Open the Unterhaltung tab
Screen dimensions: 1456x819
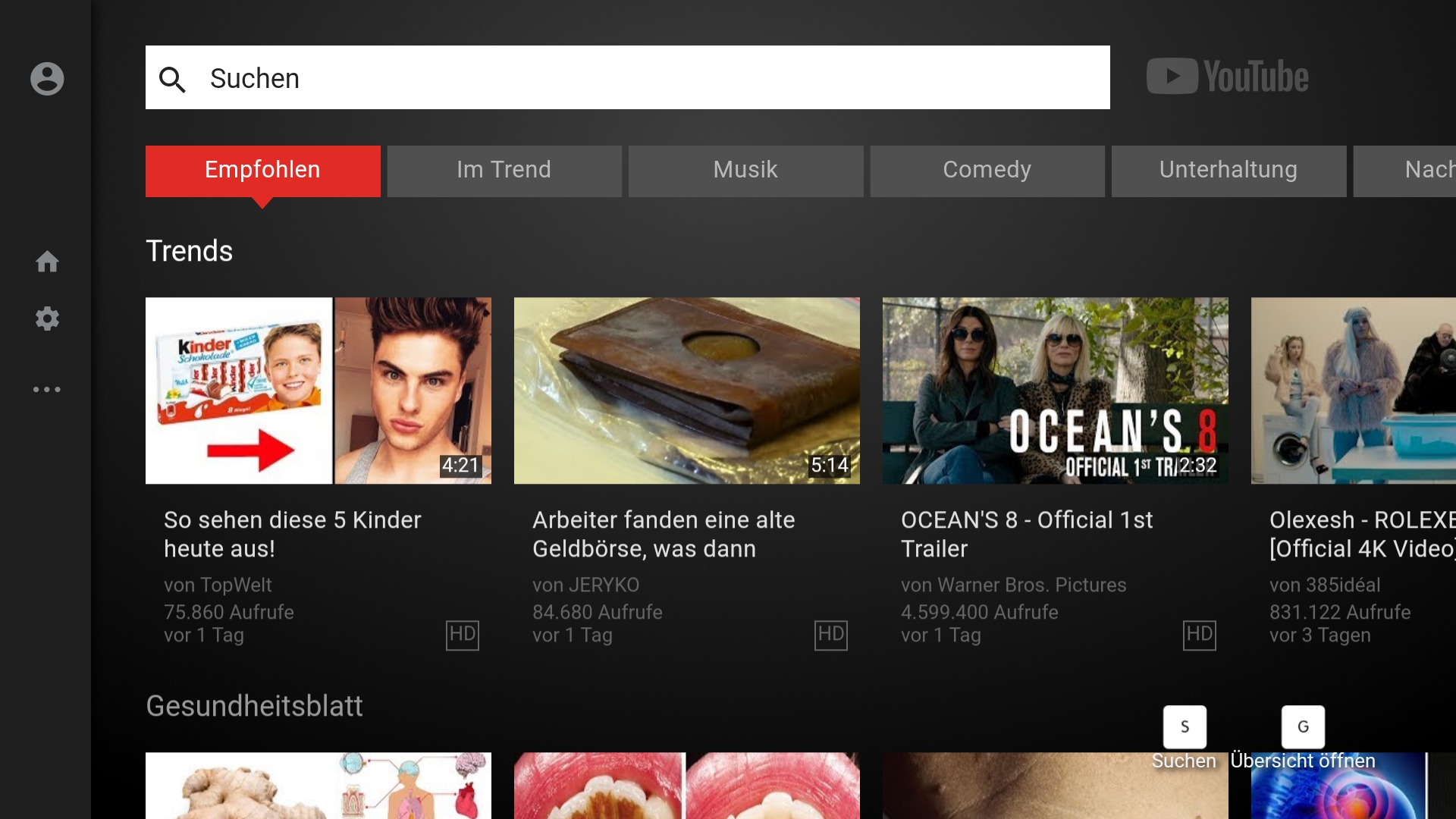[1228, 170]
